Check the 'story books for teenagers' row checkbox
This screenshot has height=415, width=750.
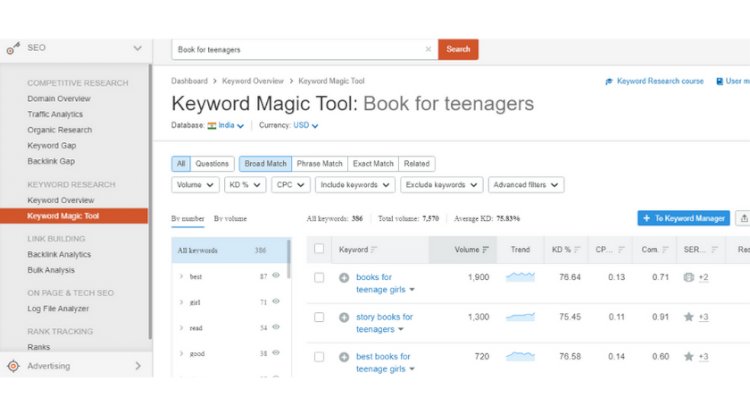pos(319,317)
